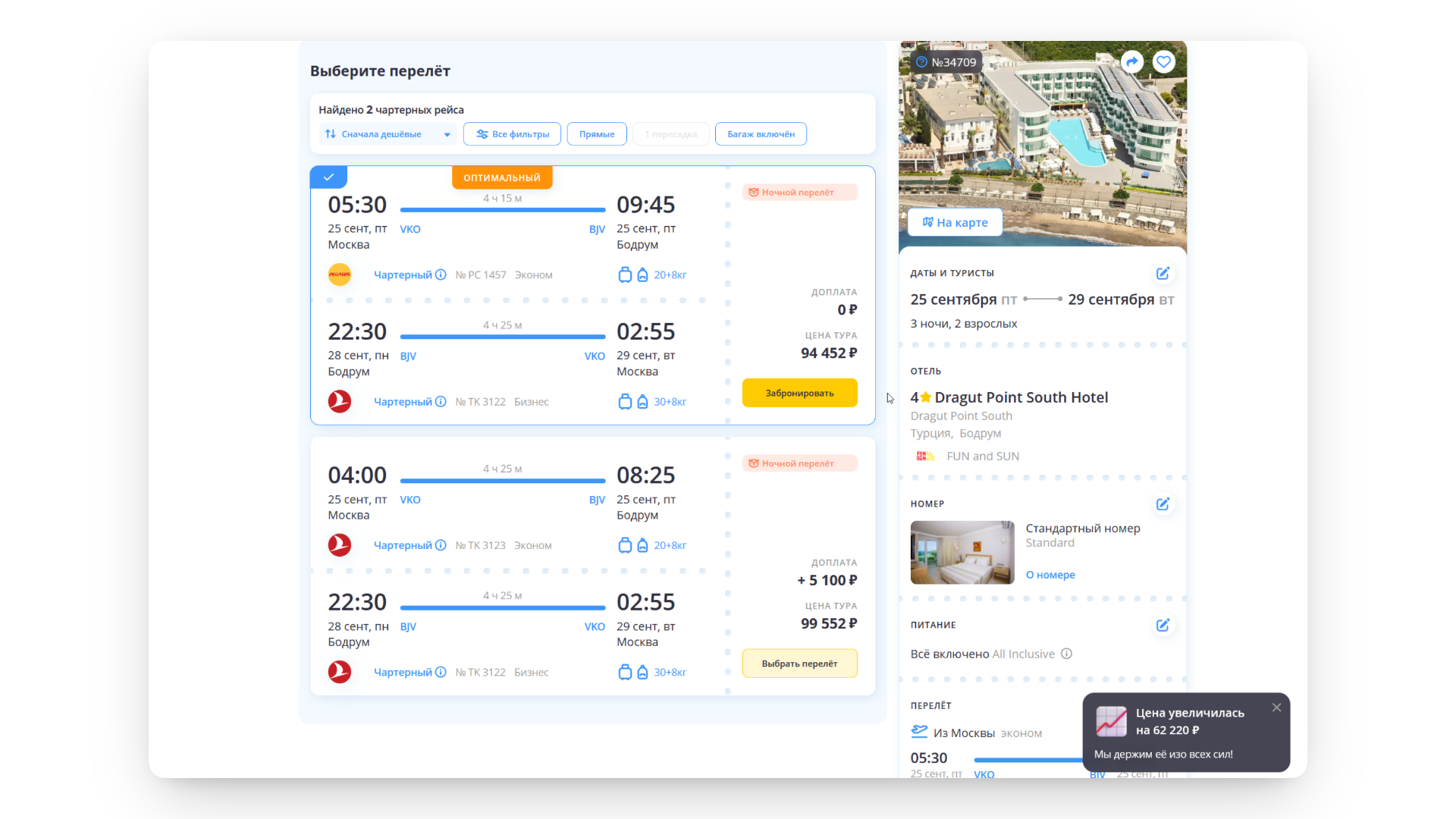The image size is (1456, 819).
Task: Click № TK 3123 flight number
Action: [481, 545]
